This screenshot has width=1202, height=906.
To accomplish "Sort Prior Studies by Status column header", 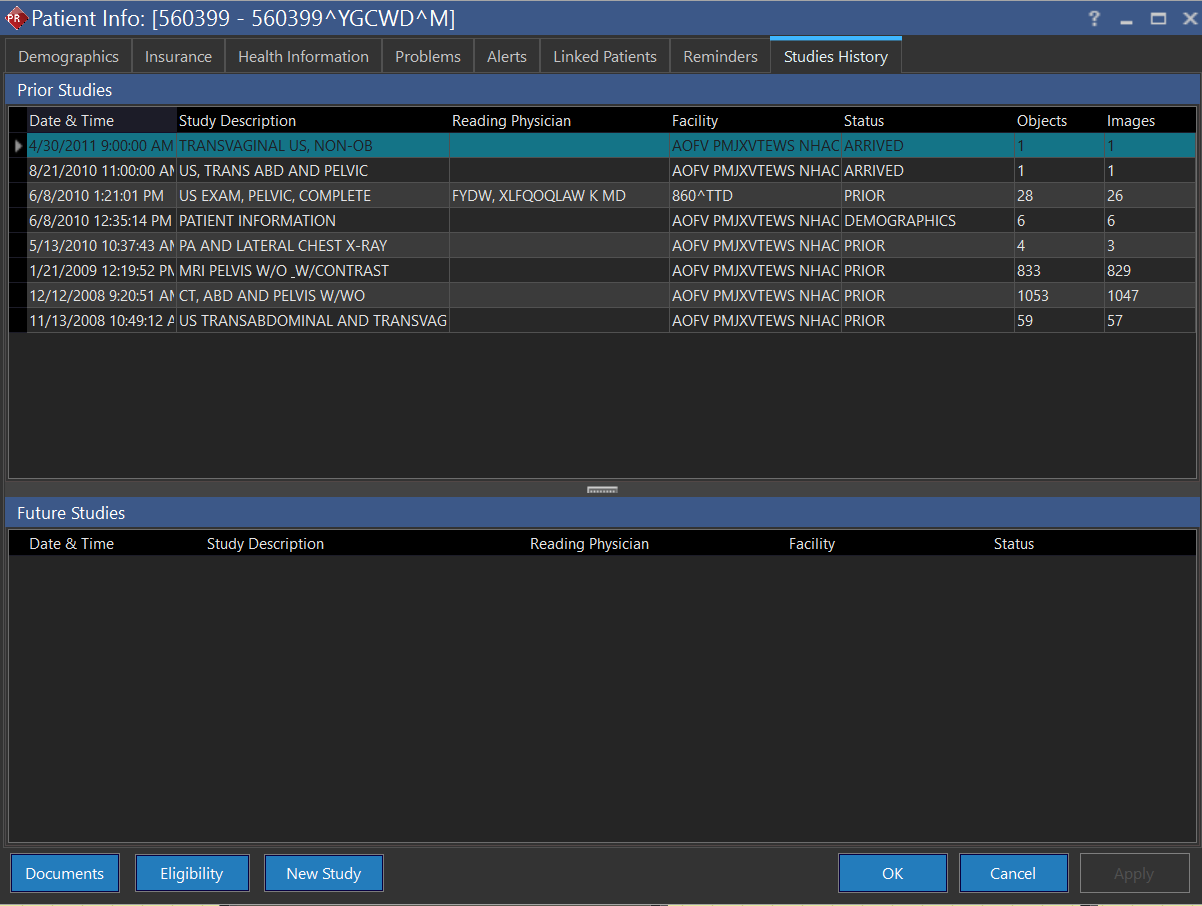I will point(864,121).
